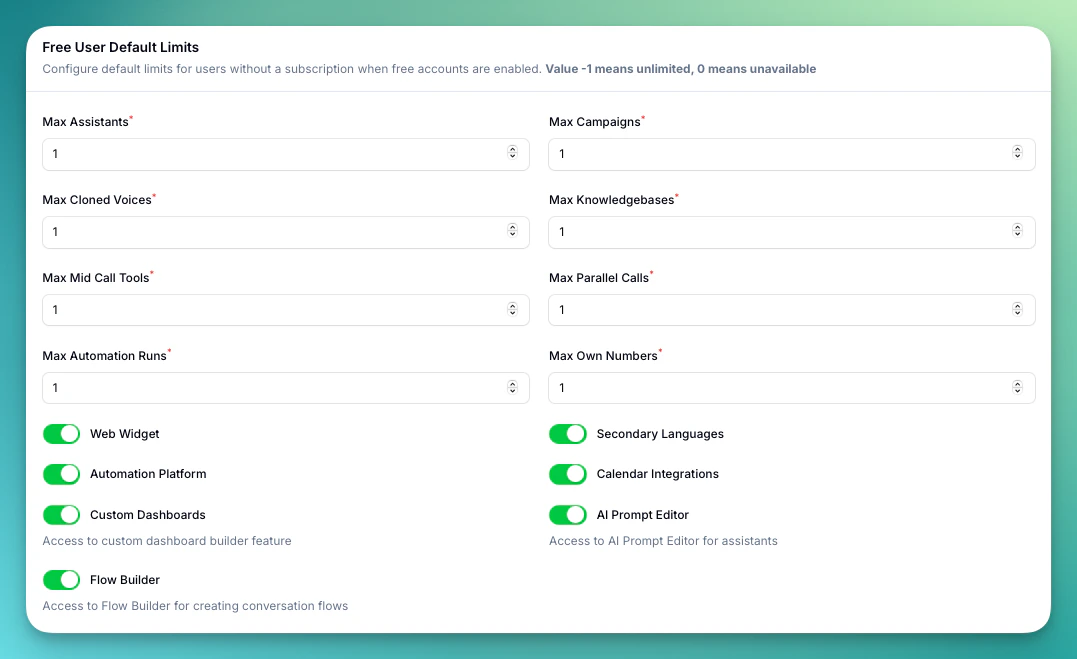The width and height of the screenshot is (1077, 659).
Task: Use the Max Campaigns spinner arrows
Action: pos(1017,152)
